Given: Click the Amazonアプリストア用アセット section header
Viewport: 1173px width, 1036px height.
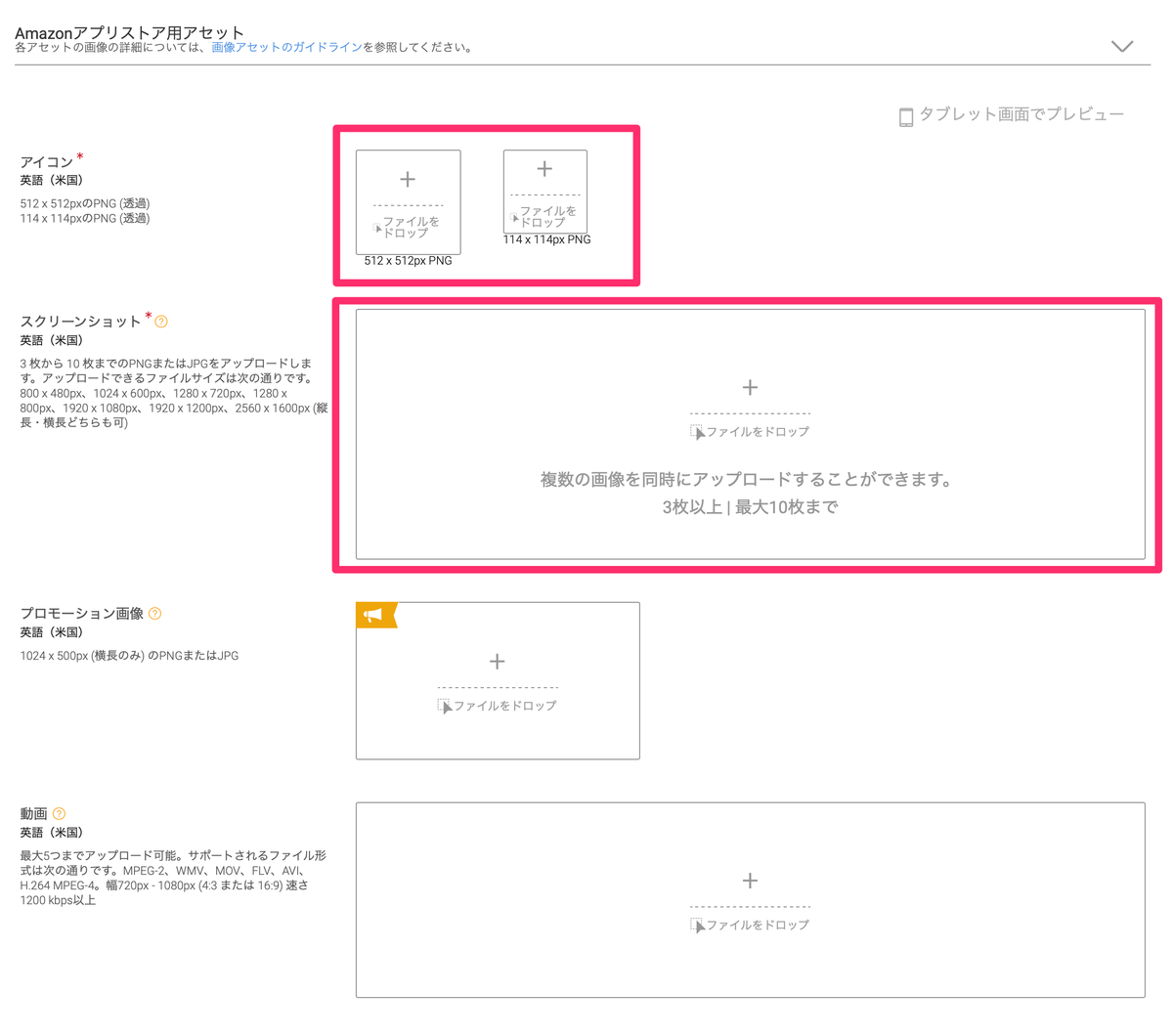Looking at the screenshot, I should (127, 30).
